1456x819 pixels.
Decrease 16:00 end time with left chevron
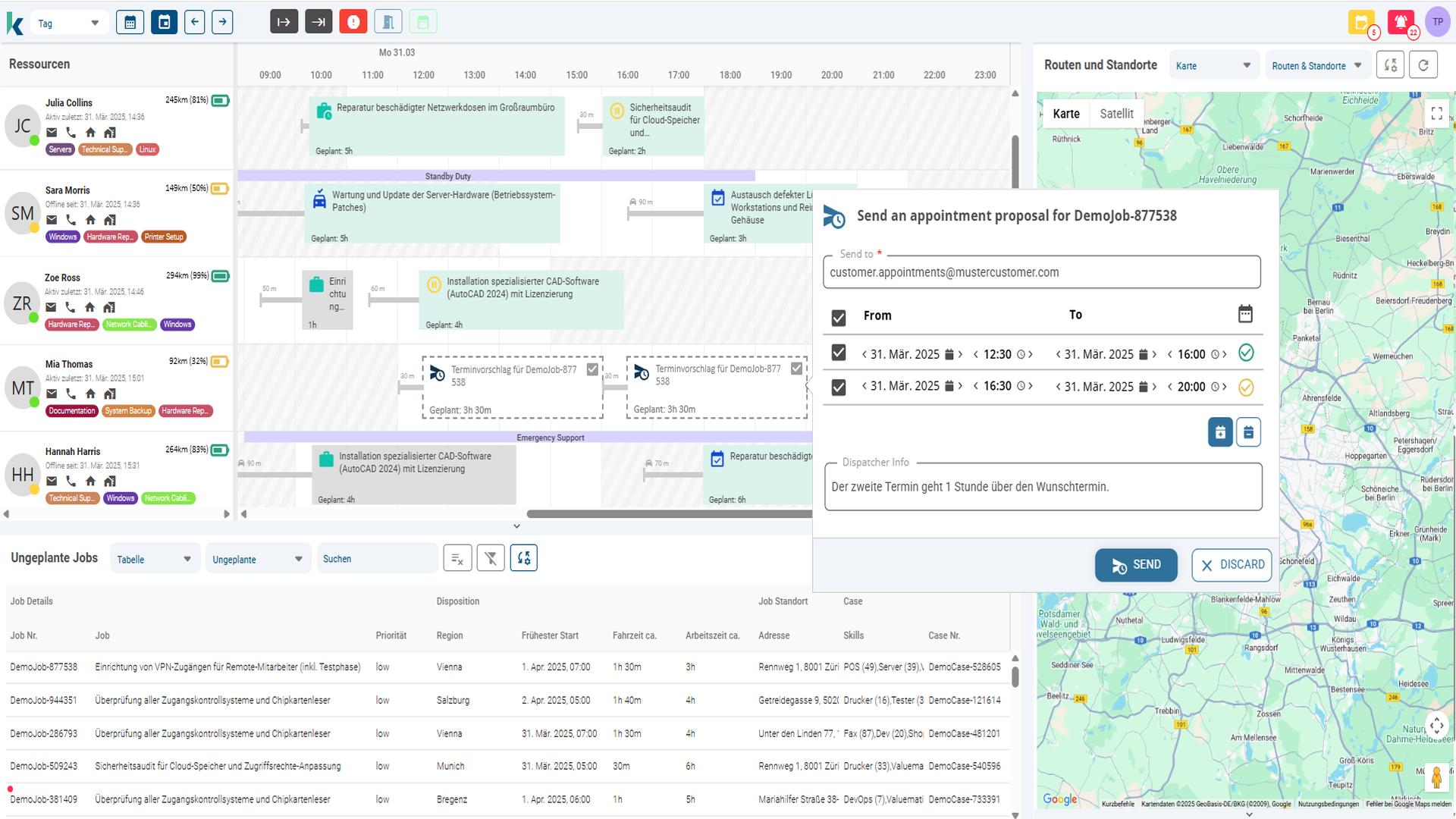pyautogui.click(x=1170, y=354)
